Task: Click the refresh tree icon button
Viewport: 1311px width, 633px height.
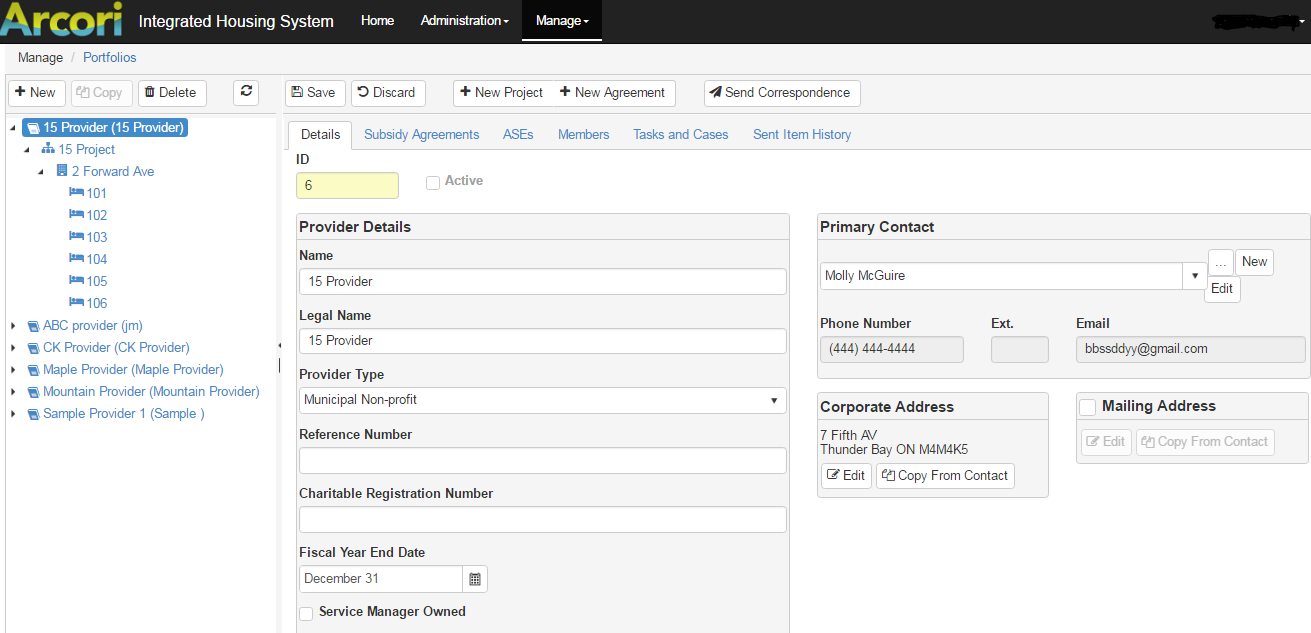Action: coord(246,92)
